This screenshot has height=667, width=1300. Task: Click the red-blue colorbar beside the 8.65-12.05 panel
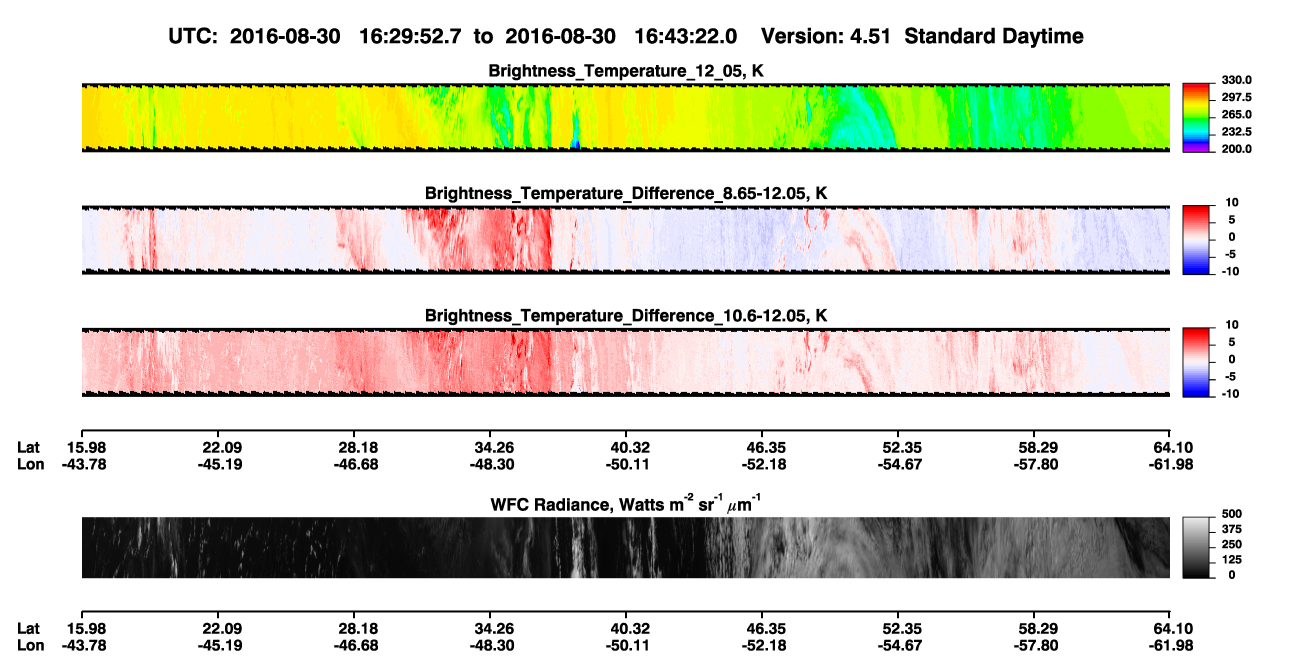[x=1197, y=240]
